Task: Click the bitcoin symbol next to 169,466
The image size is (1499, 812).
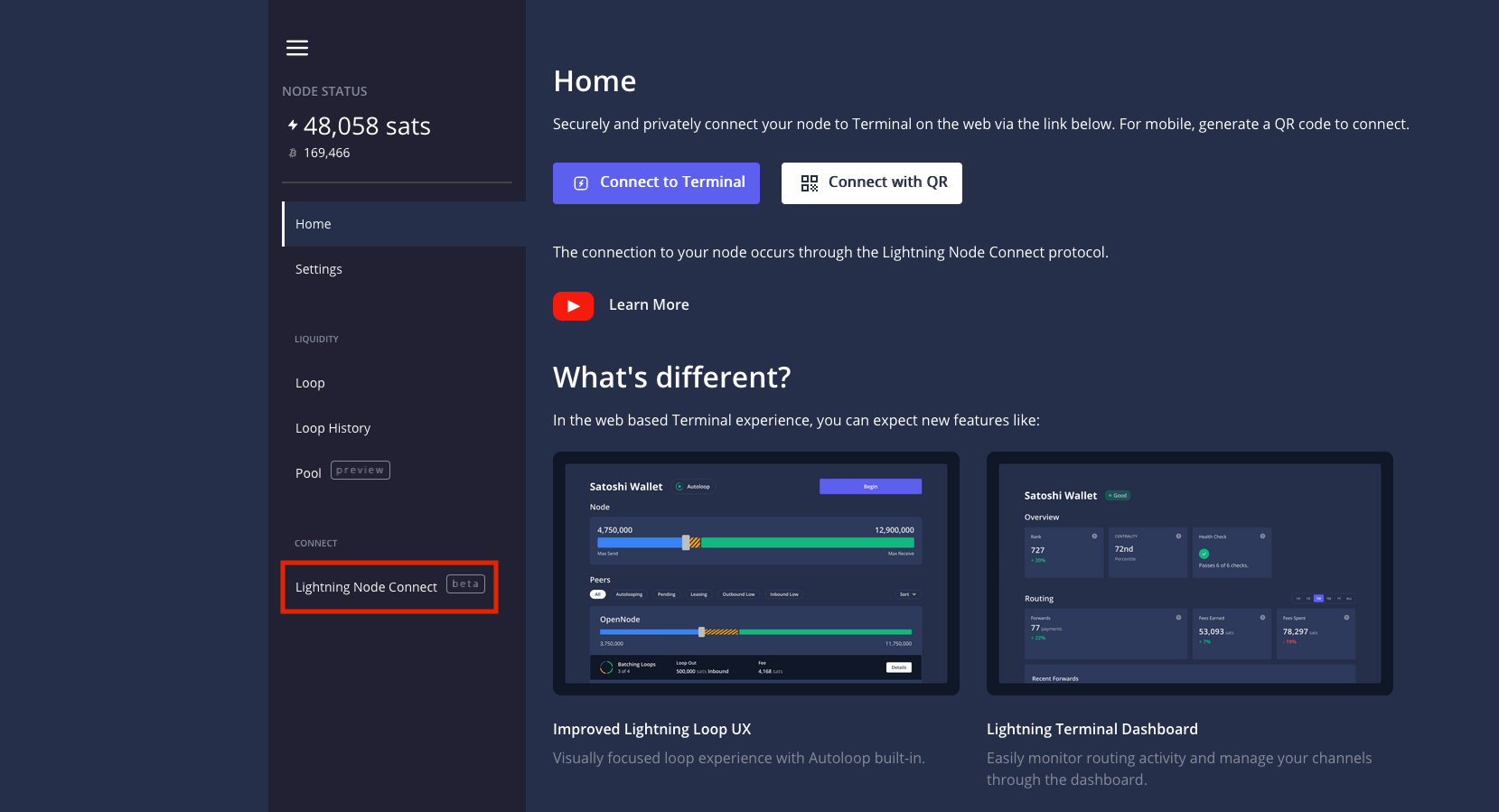Action: coord(293,154)
